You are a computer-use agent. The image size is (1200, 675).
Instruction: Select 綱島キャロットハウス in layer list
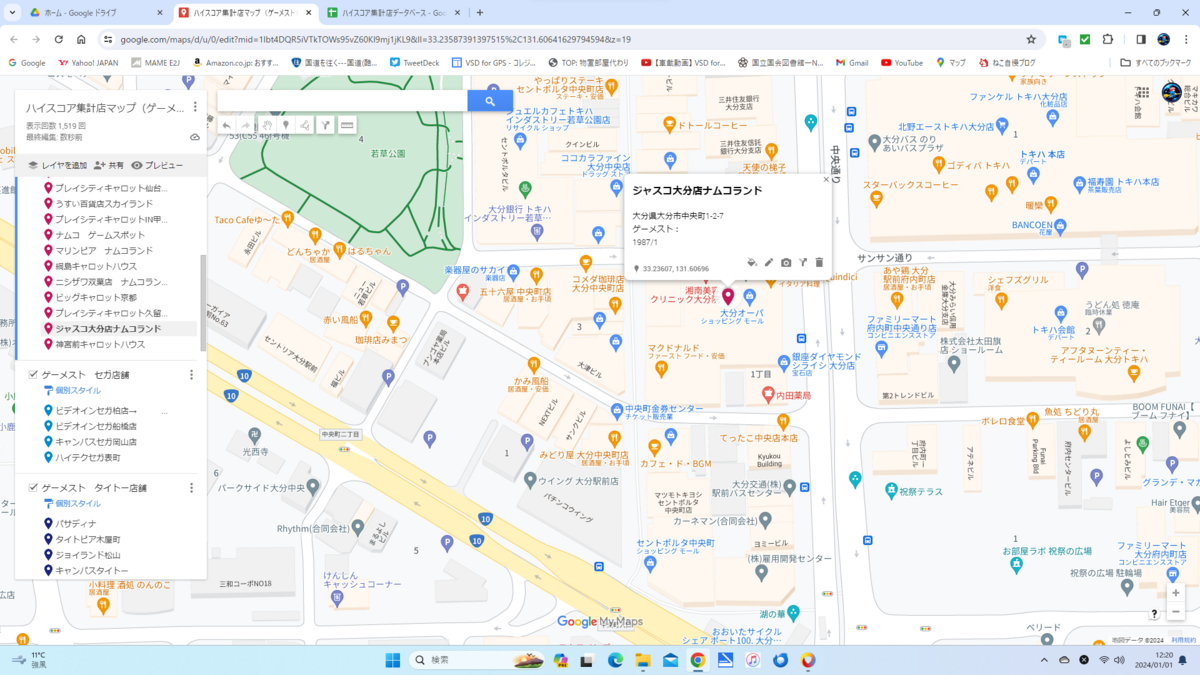coord(96,266)
